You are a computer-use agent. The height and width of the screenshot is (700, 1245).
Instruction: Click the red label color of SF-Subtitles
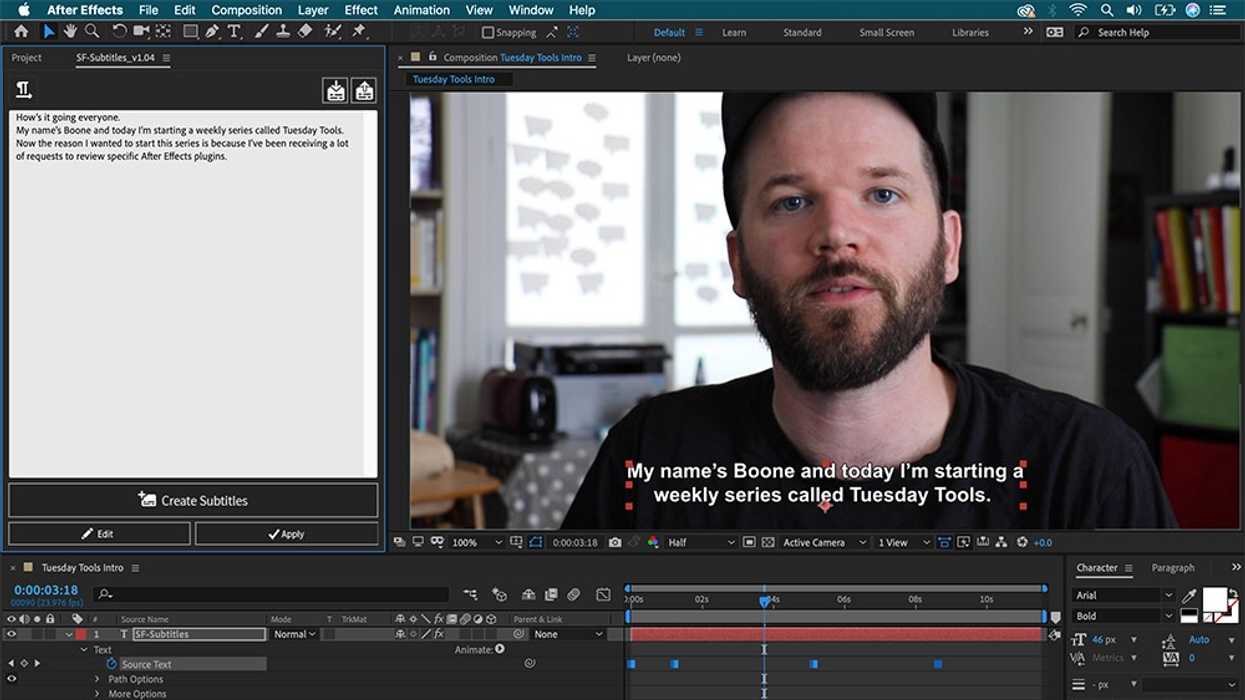pos(80,634)
